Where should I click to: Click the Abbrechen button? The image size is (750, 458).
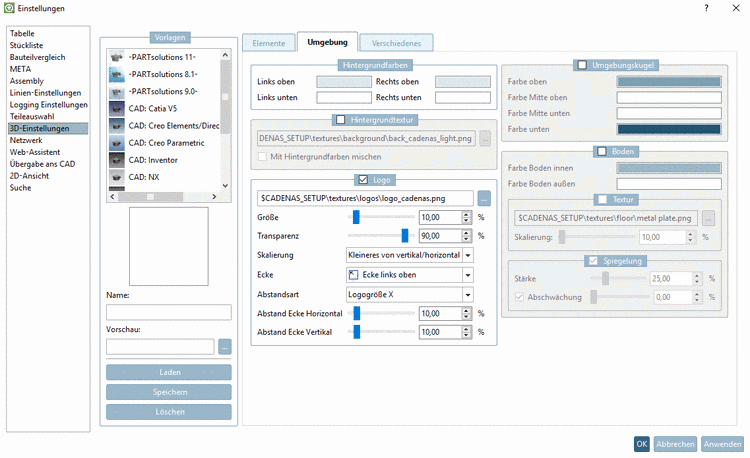675,444
